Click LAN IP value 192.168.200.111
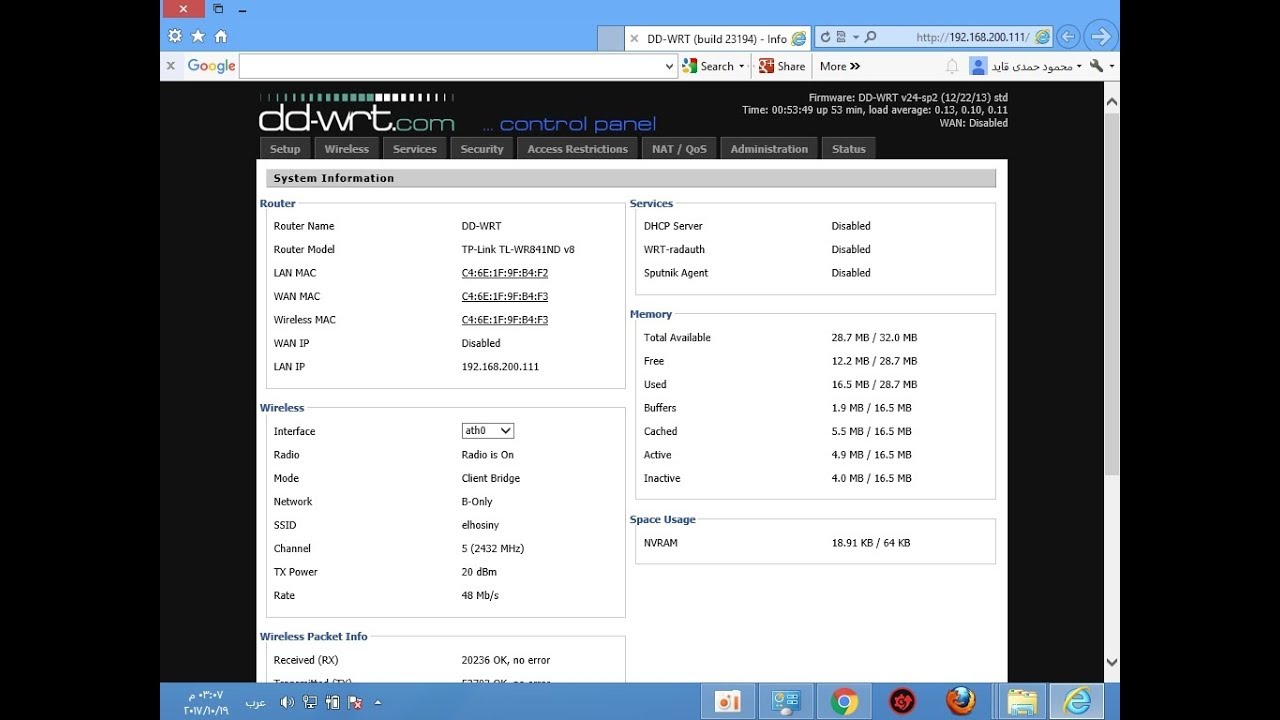 click(x=500, y=367)
